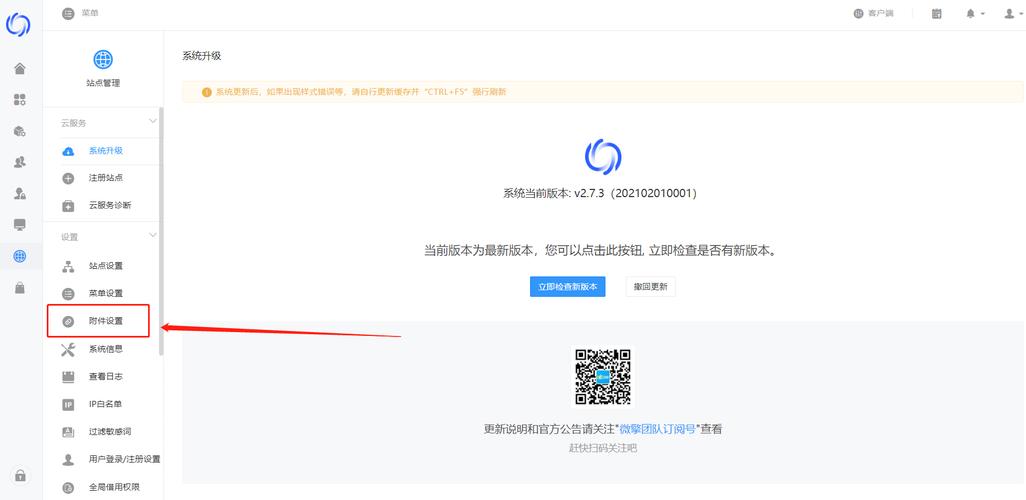Click the blue swirl logo at top-left
The height and width of the screenshot is (500, 1026).
coord(18,25)
